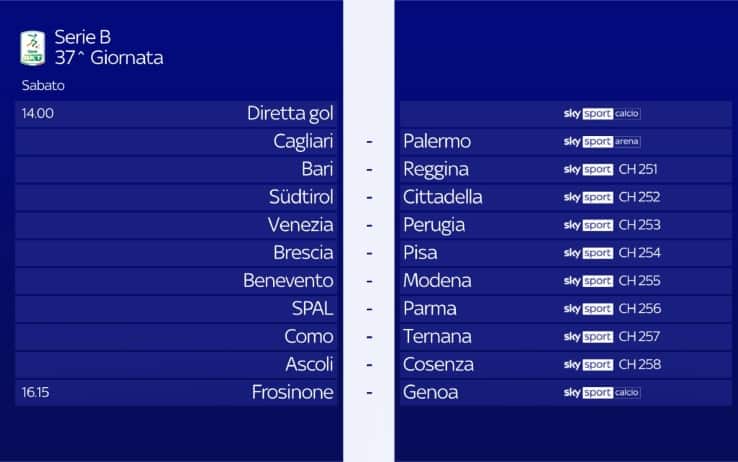Select the Sabato day label
Screen dimensions: 738x462
point(42,86)
